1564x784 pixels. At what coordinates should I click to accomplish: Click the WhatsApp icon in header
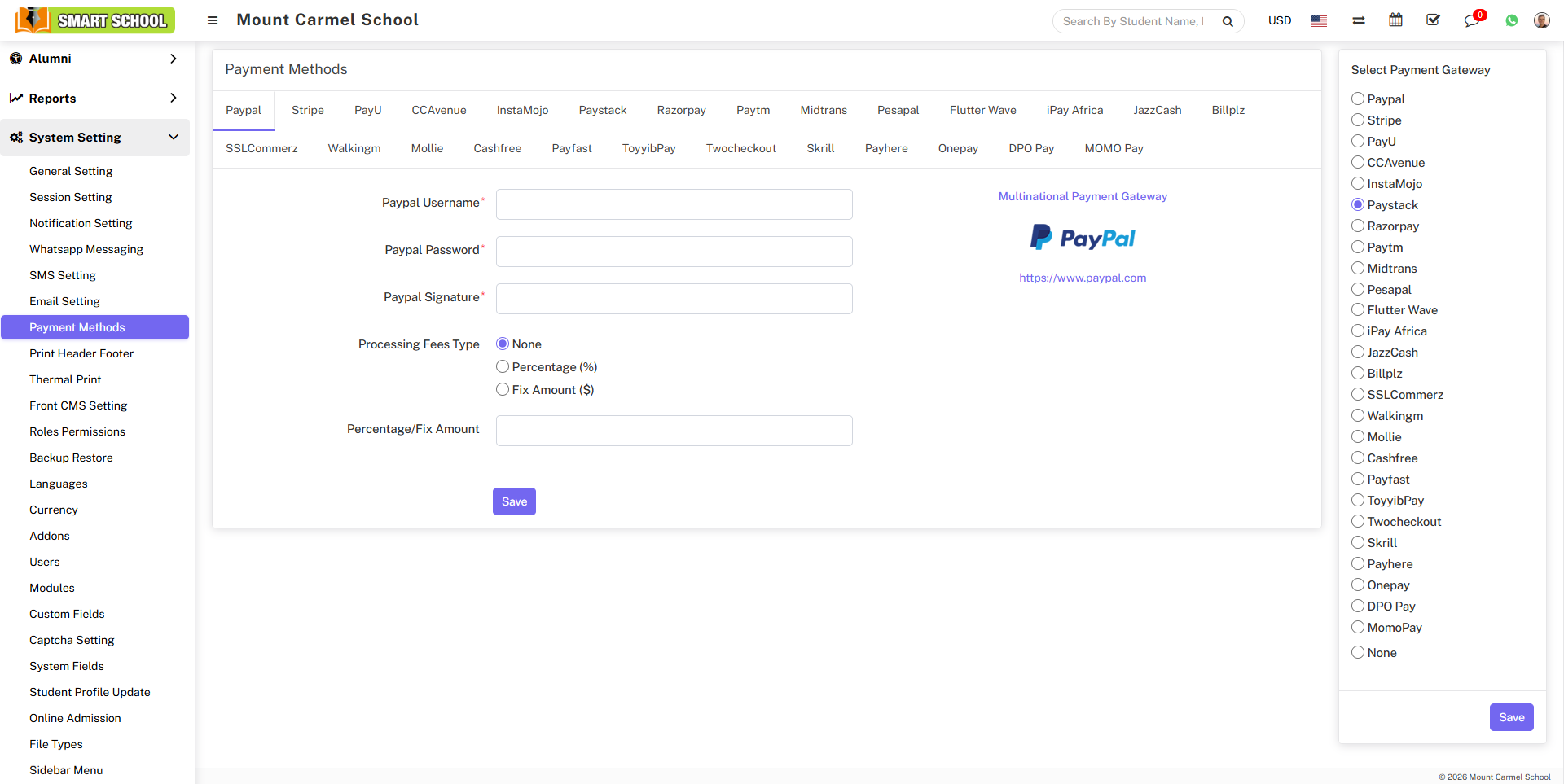1512,20
